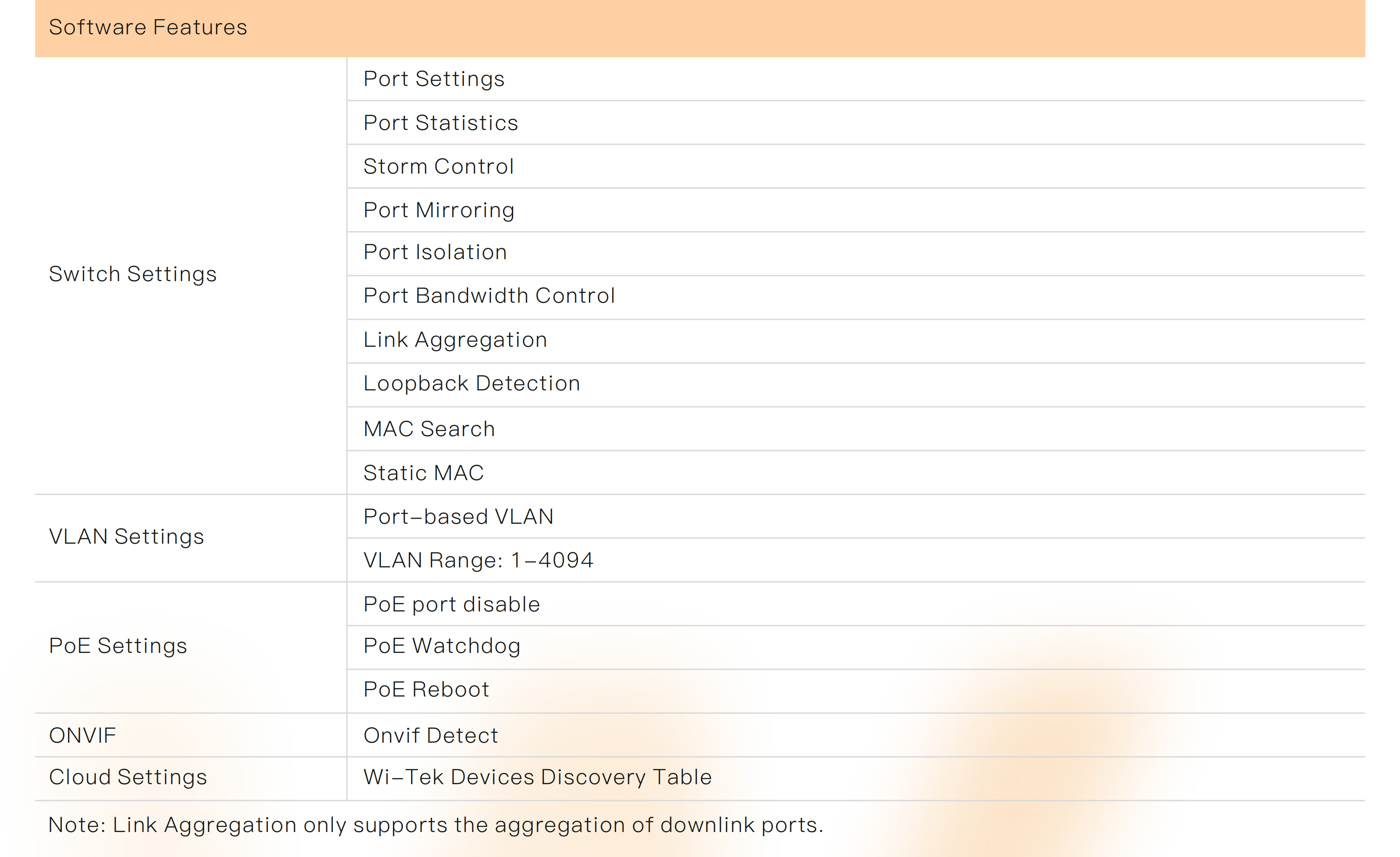Select the Loopback Detection entry

[471, 384]
